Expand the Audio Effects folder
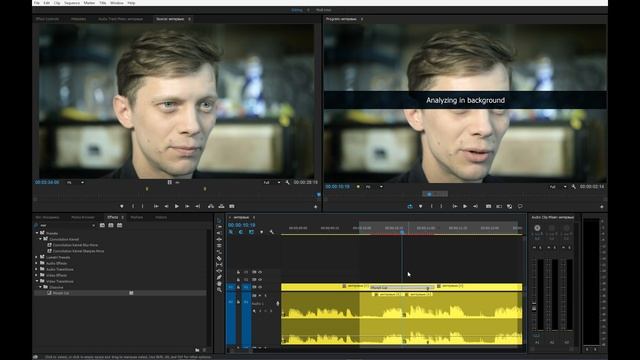Image resolution: width=640 pixels, height=360 pixels. click(37, 263)
